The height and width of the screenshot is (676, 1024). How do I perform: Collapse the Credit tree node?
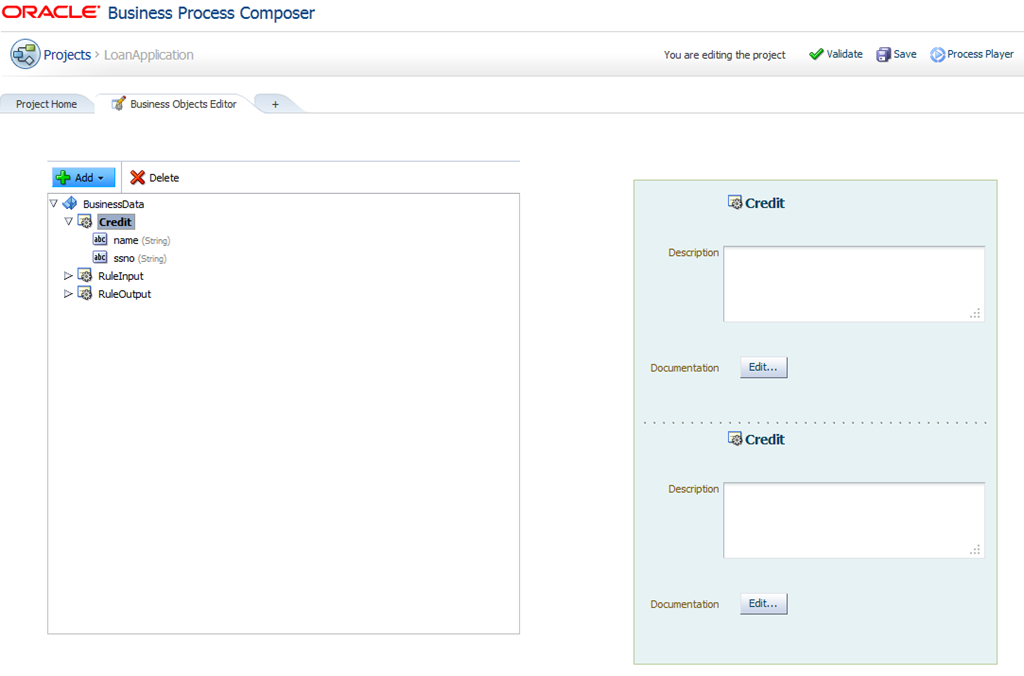tap(68, 222)
